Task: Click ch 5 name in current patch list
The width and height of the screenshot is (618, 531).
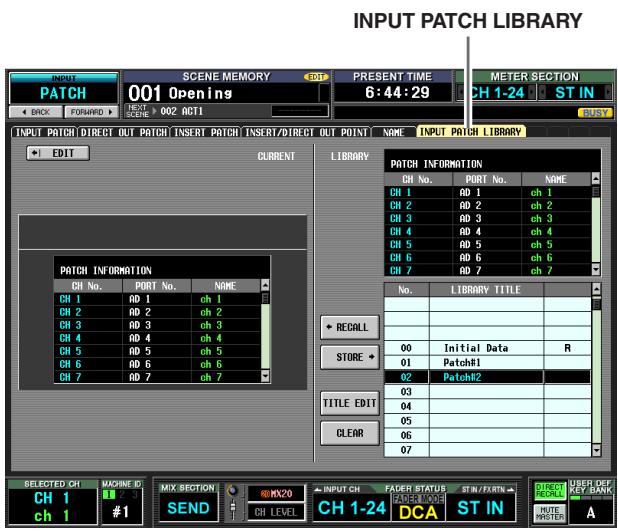Action: click(x=211, y=351)
